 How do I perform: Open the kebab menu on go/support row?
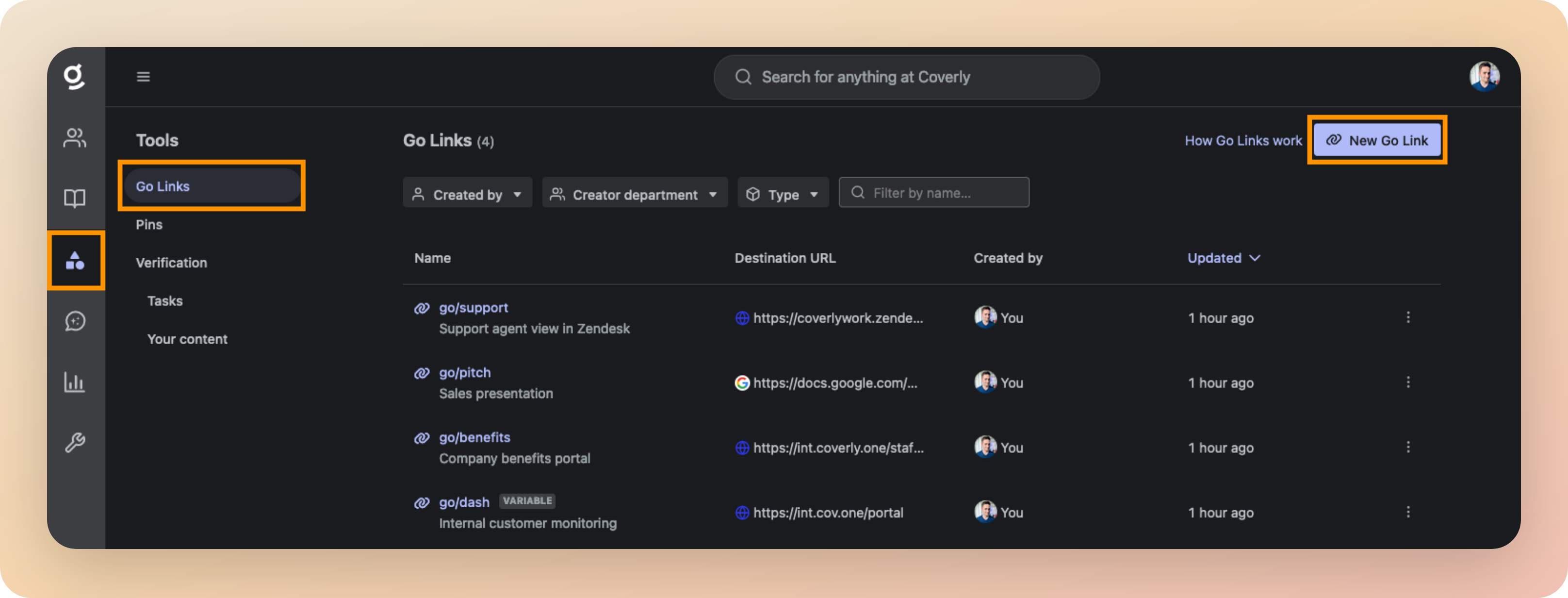(x=1408, y=317)
